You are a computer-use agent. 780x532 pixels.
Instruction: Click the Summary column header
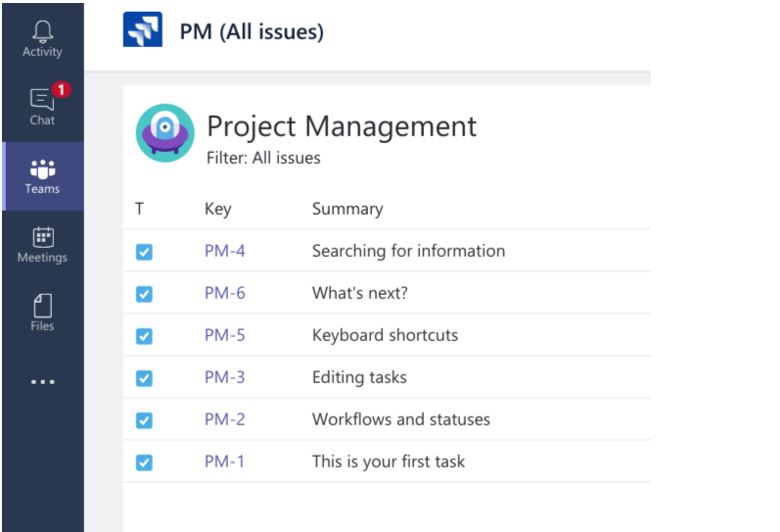348,209
